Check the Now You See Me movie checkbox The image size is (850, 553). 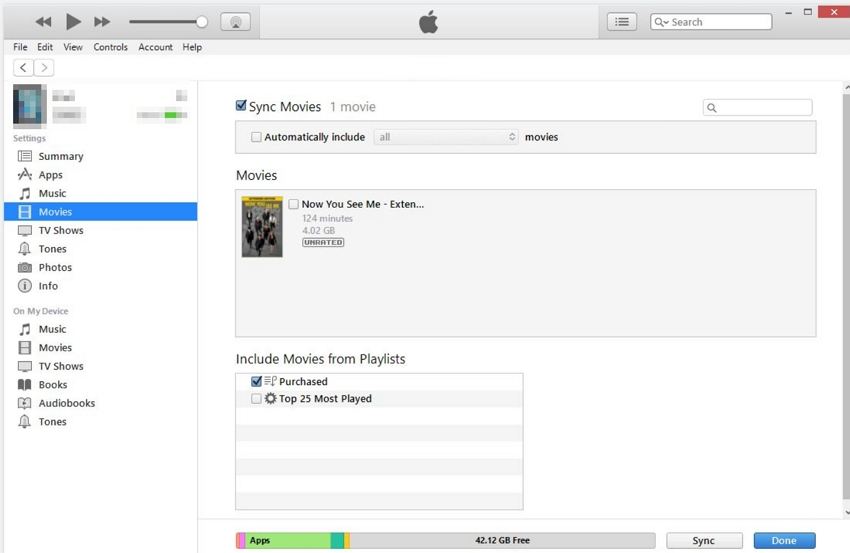pyautogui.click(x=293, y=204)
